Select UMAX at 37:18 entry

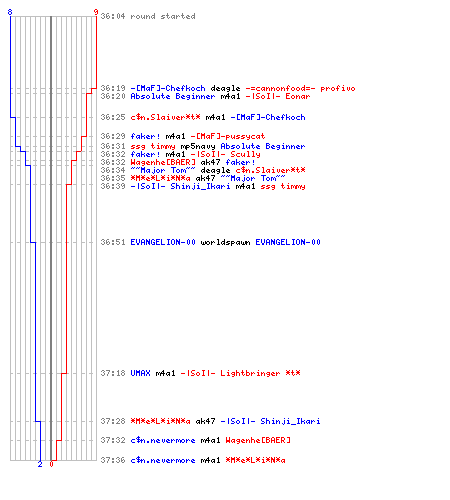tap(140, 373)
